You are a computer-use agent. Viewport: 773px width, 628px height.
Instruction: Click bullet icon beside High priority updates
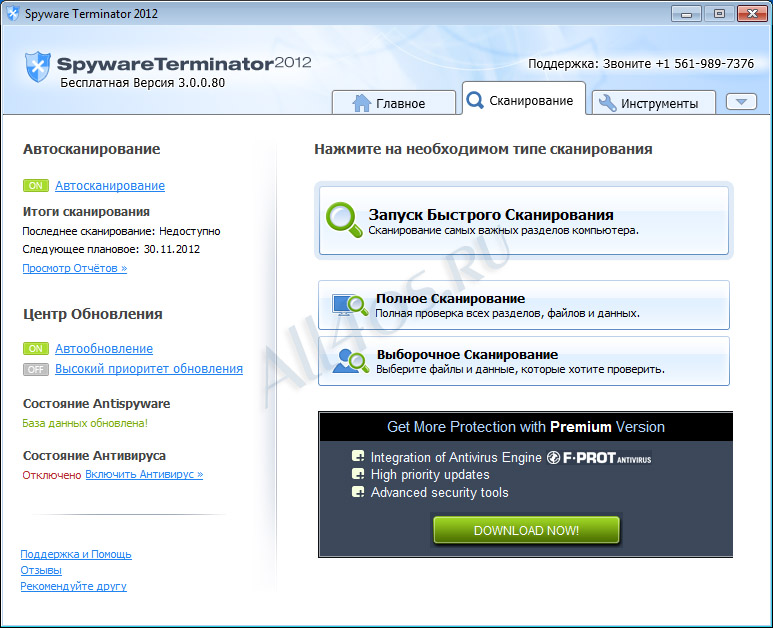[358, 474]
